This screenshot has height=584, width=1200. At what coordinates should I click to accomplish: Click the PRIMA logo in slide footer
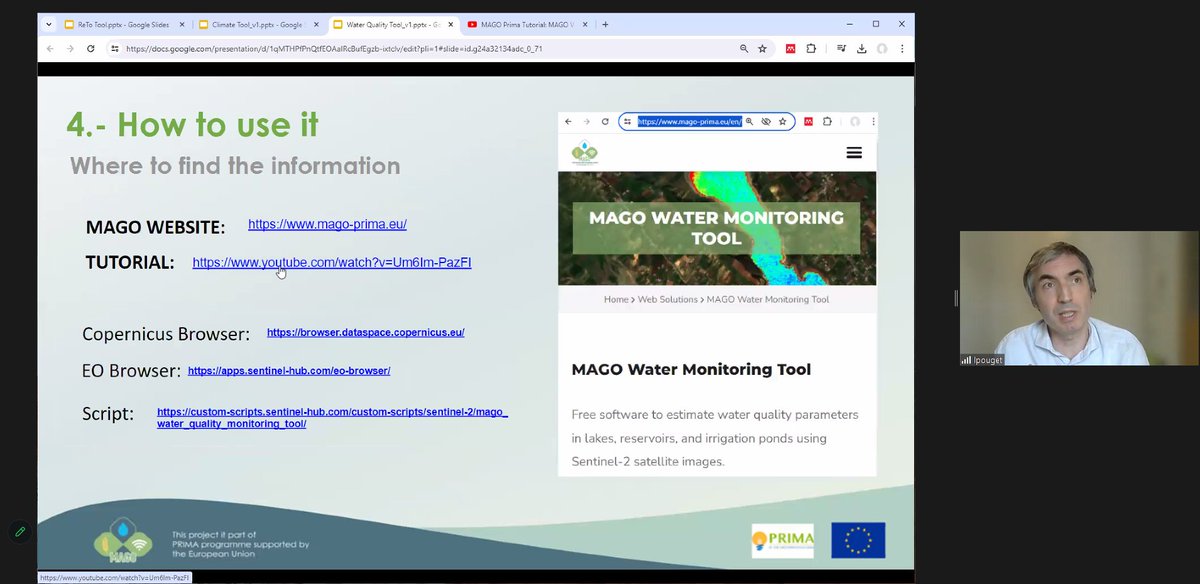(783, 541)
